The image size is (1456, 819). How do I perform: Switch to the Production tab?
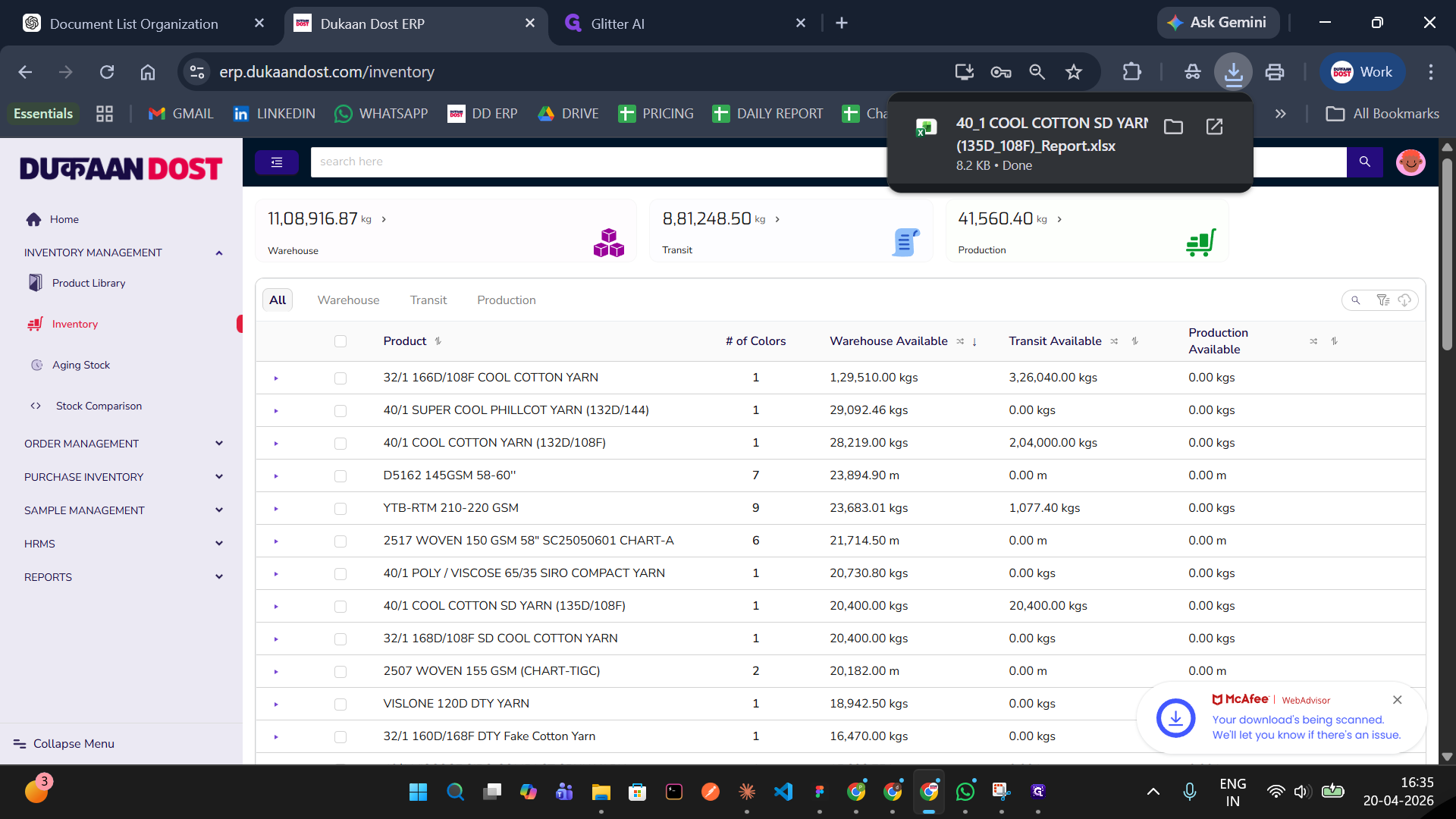pos(506,300)
